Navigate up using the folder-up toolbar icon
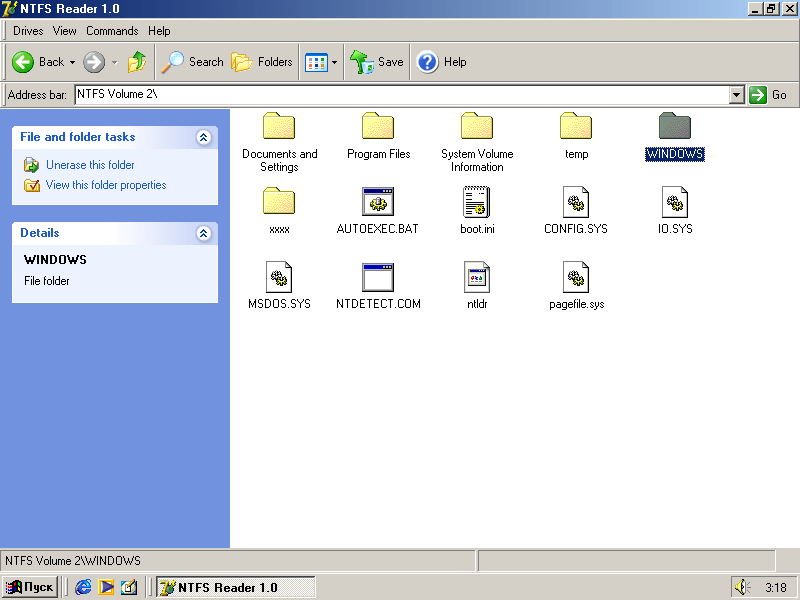This screenshot has height=600, width=800. point(134,61)
